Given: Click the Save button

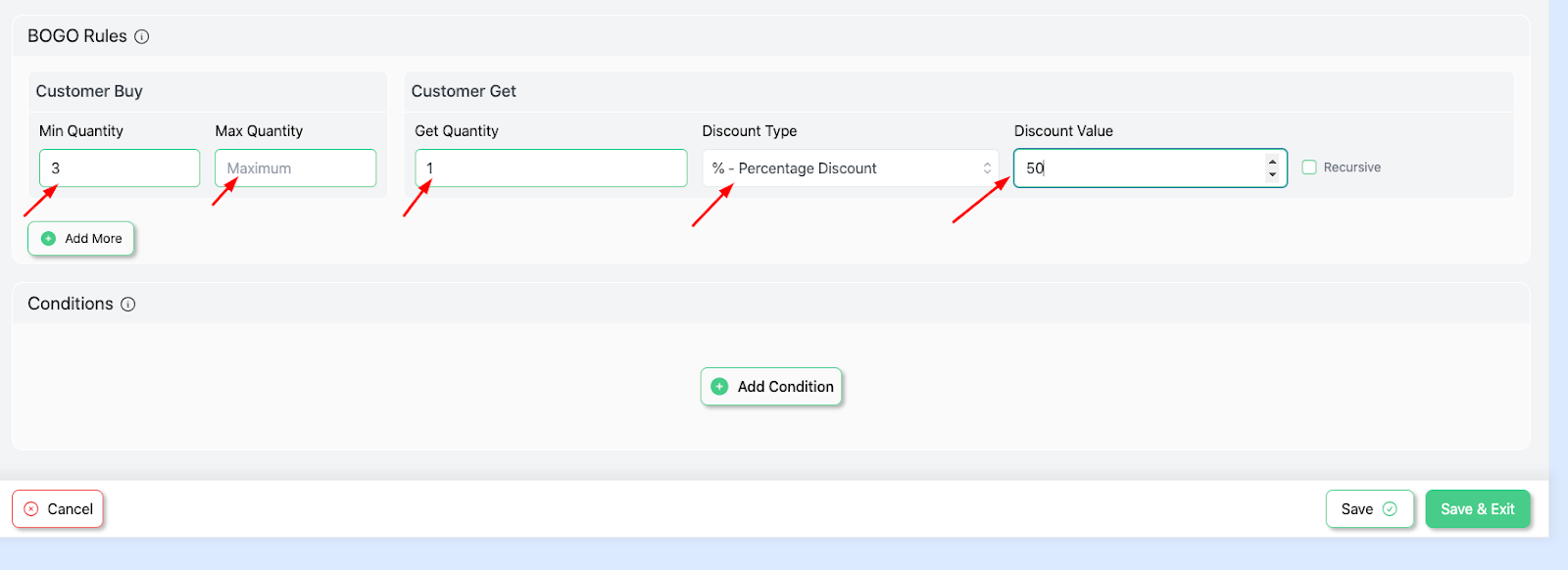Looking at the screenshot, I should pyautogui.click(x=1370, y=509).
